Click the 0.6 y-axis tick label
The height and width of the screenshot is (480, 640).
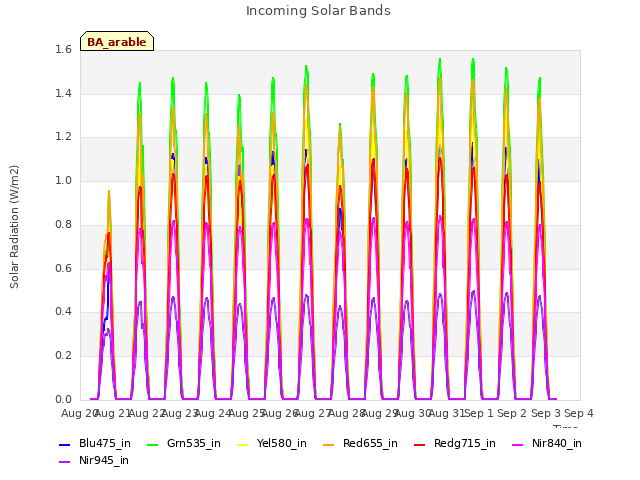[63, 268]
